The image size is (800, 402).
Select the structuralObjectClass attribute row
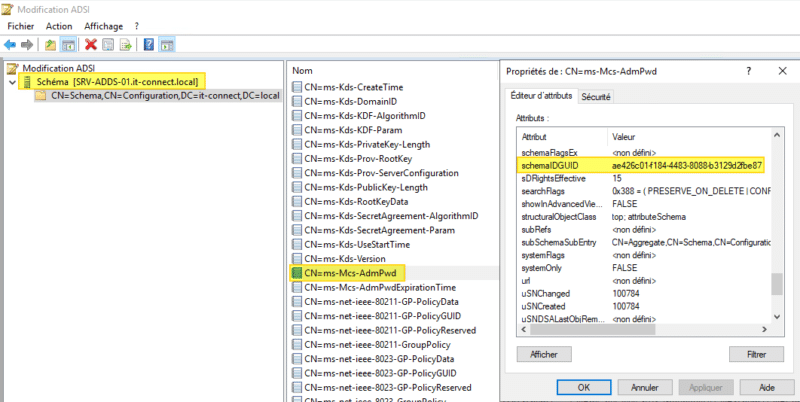643,217
